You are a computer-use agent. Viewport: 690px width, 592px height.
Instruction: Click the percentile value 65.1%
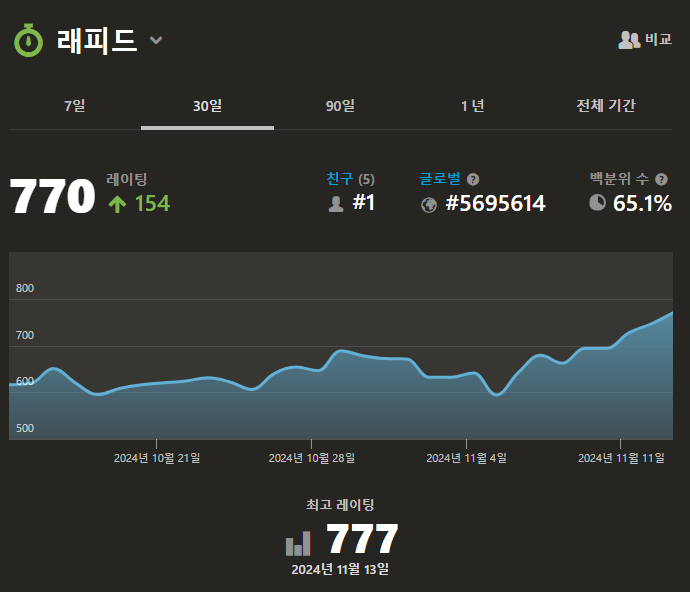point(642,204)
